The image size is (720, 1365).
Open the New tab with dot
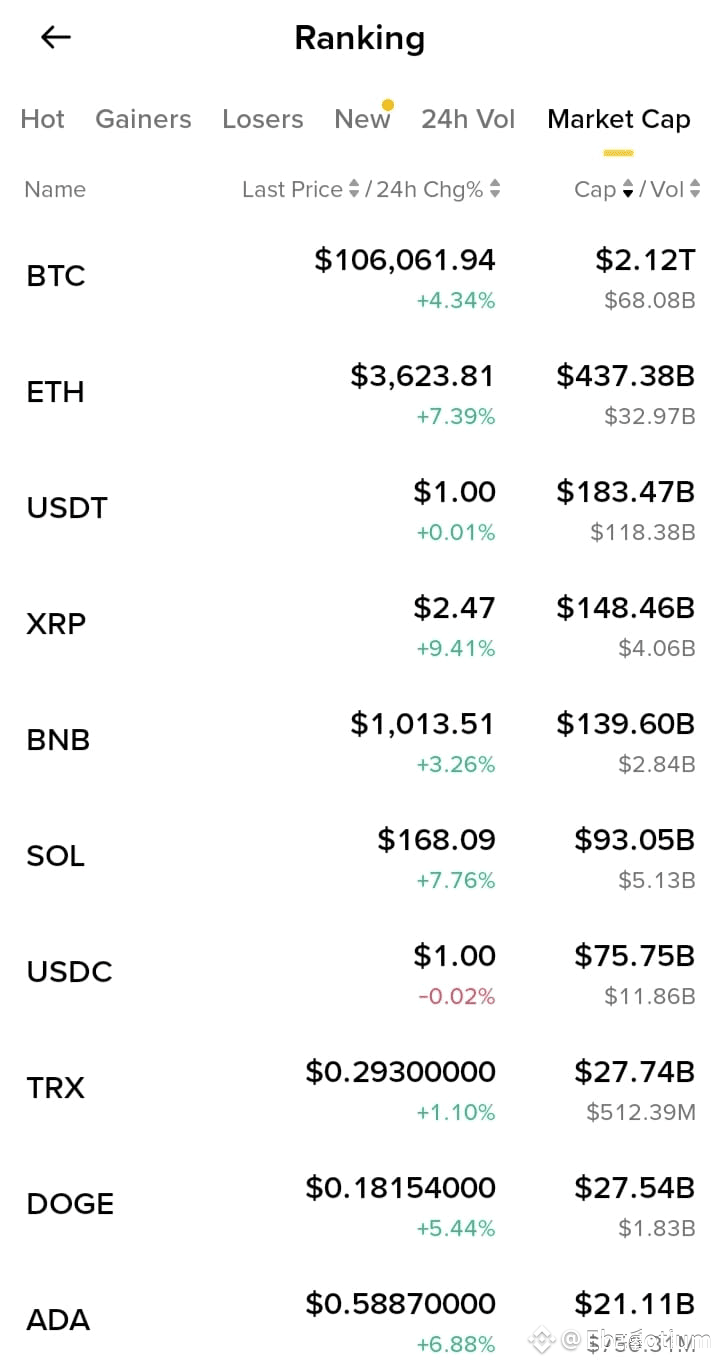point(363,118)
